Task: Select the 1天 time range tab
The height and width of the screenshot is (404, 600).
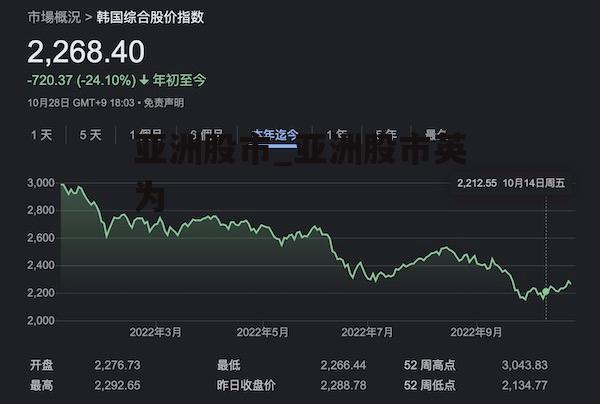Action: [x=41, y=135]
